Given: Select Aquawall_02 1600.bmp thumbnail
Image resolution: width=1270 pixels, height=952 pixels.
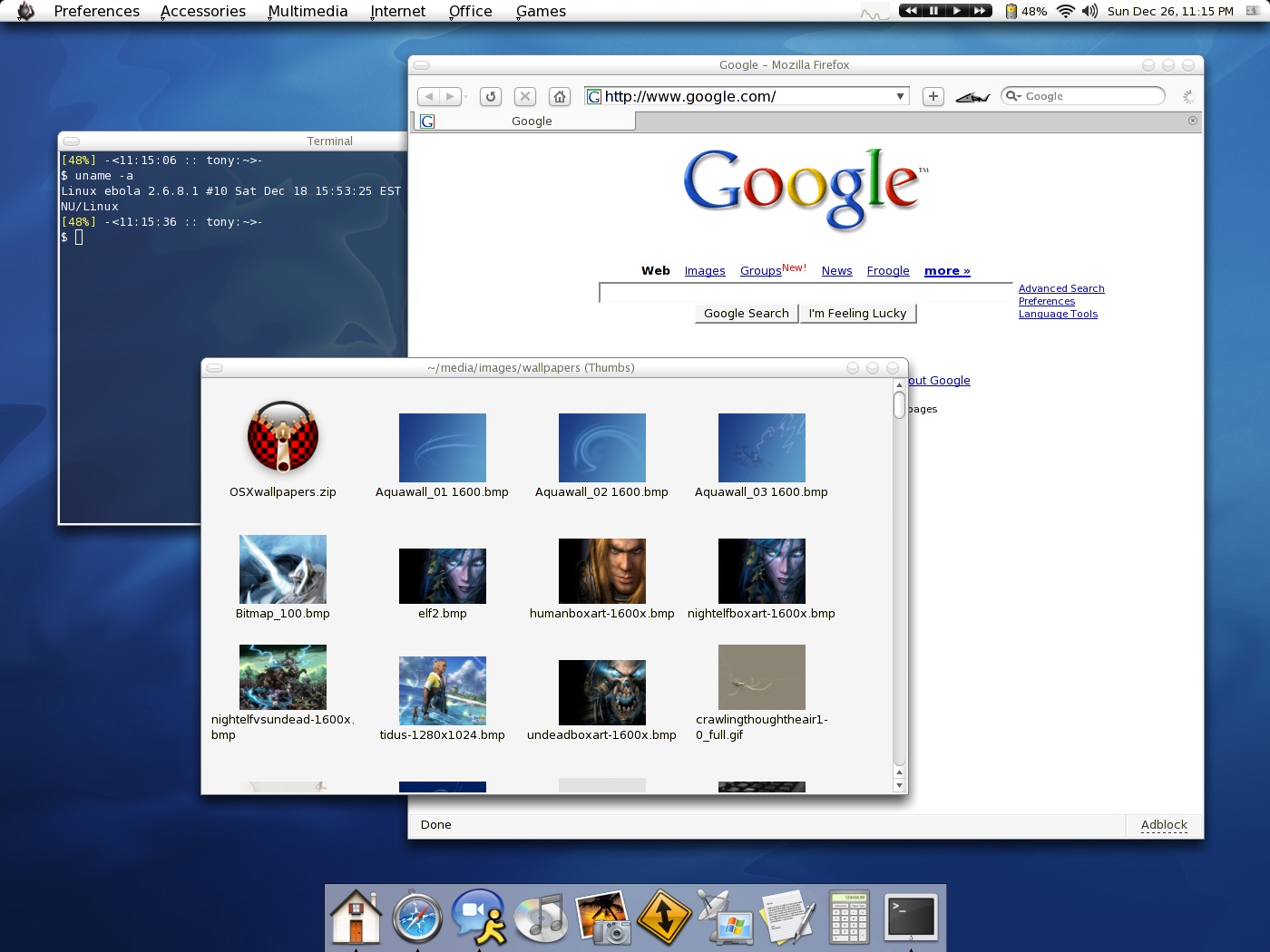Looking at the screenshot, I should pos(601,456).
